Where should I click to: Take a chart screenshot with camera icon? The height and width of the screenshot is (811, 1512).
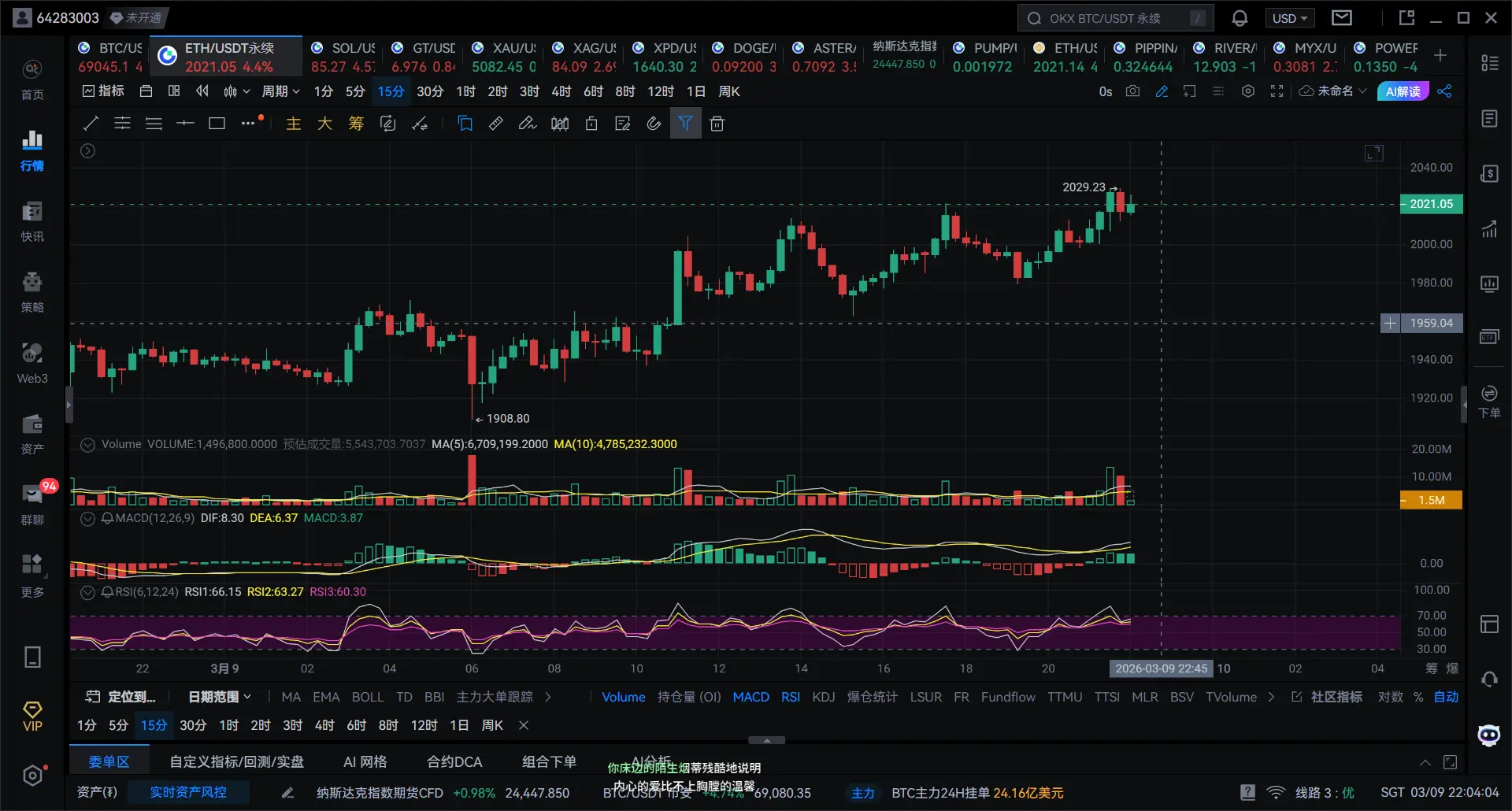click(1132, 91)
